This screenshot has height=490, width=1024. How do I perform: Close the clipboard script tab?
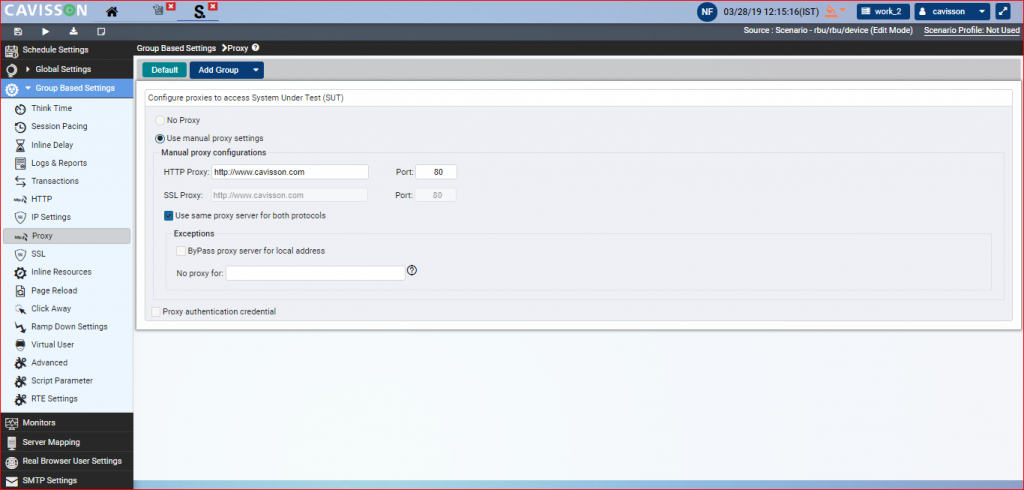click(171, 7)
